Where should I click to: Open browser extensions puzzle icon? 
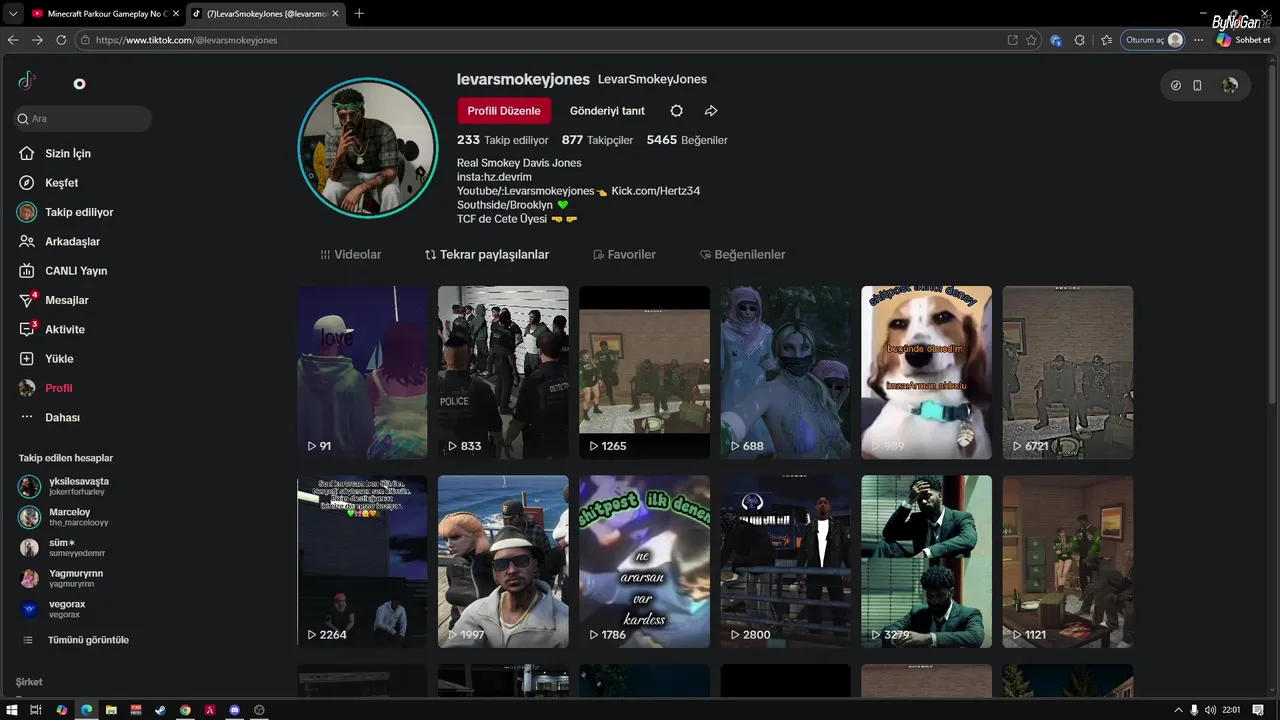click(1080, 40)
